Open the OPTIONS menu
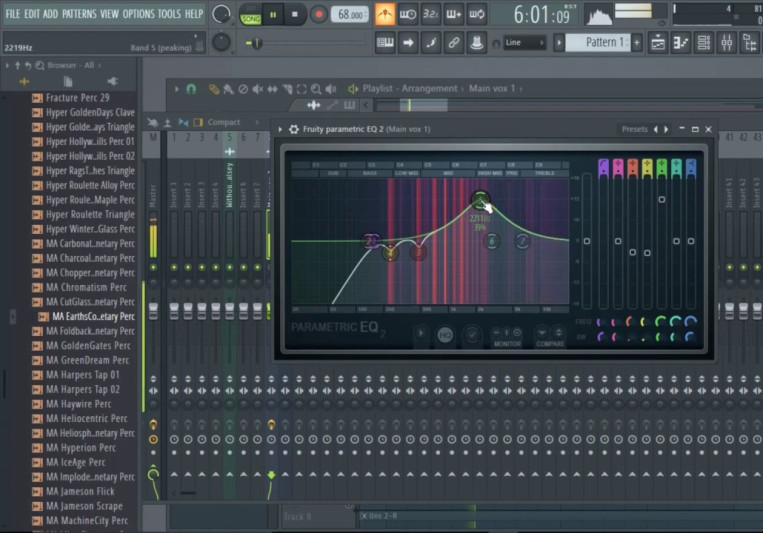Screen dimensions: 763x533 pos(138,14)
